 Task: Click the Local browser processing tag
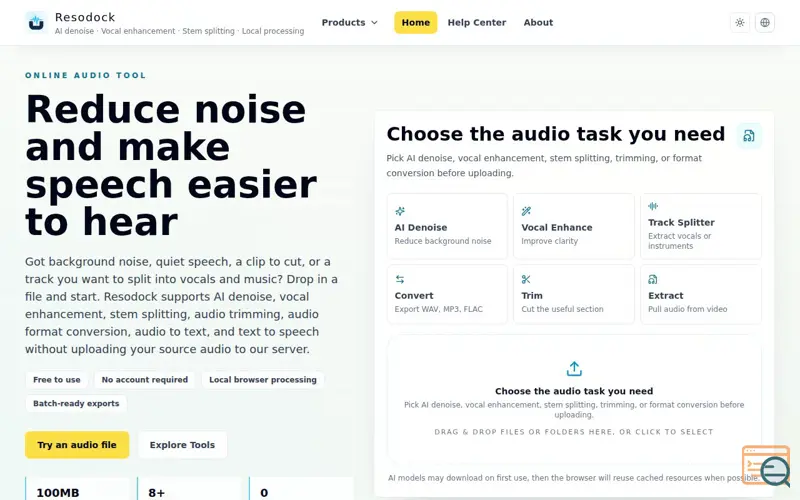[x=263, y=380]
